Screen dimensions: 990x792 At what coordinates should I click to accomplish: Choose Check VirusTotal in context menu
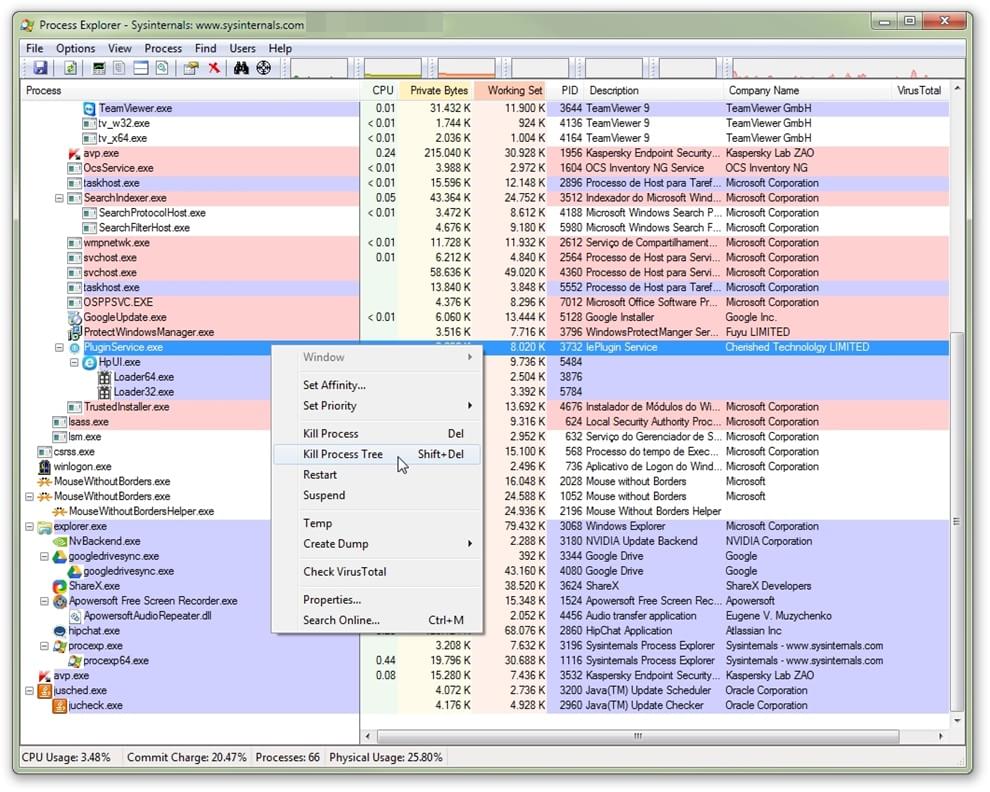tap(378, 572)
